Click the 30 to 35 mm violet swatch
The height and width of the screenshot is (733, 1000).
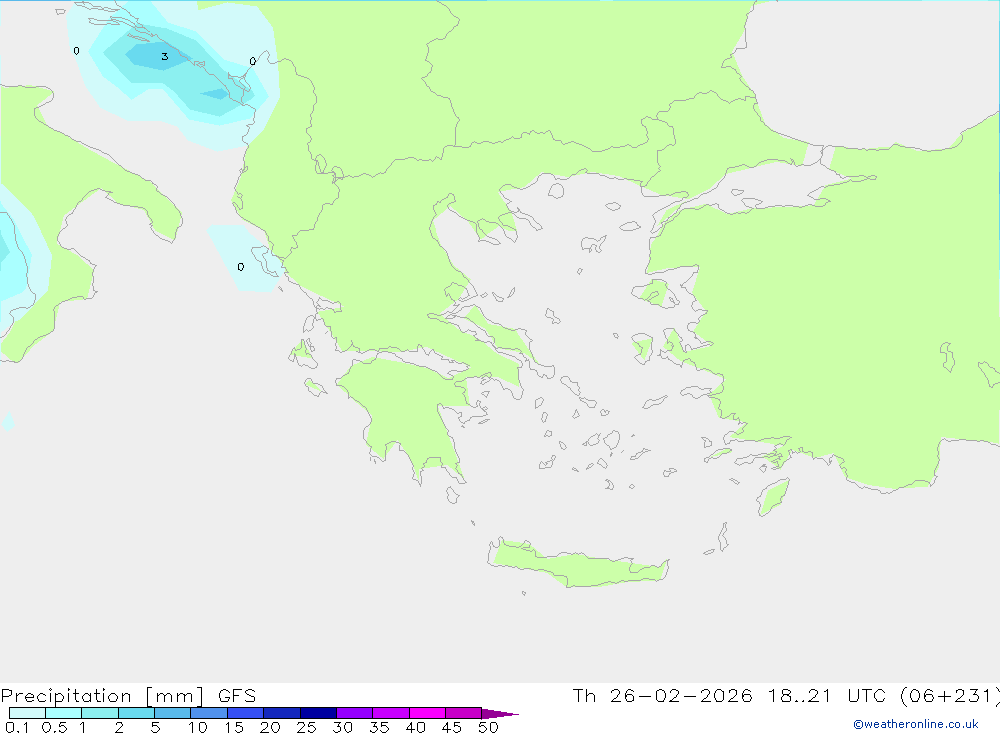355,713
